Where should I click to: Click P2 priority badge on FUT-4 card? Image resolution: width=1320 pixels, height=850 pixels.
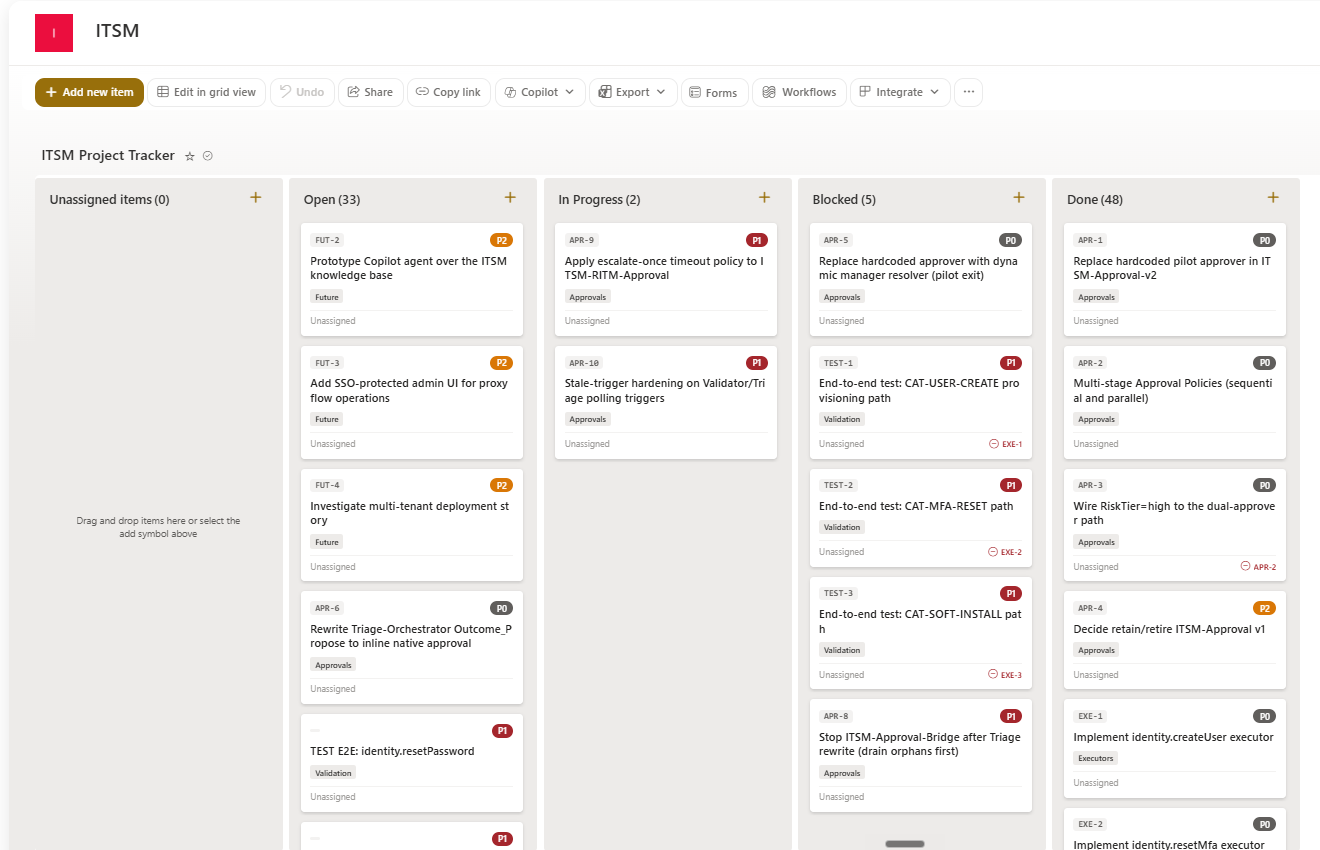pyautogui.click(x=501, y=485)
